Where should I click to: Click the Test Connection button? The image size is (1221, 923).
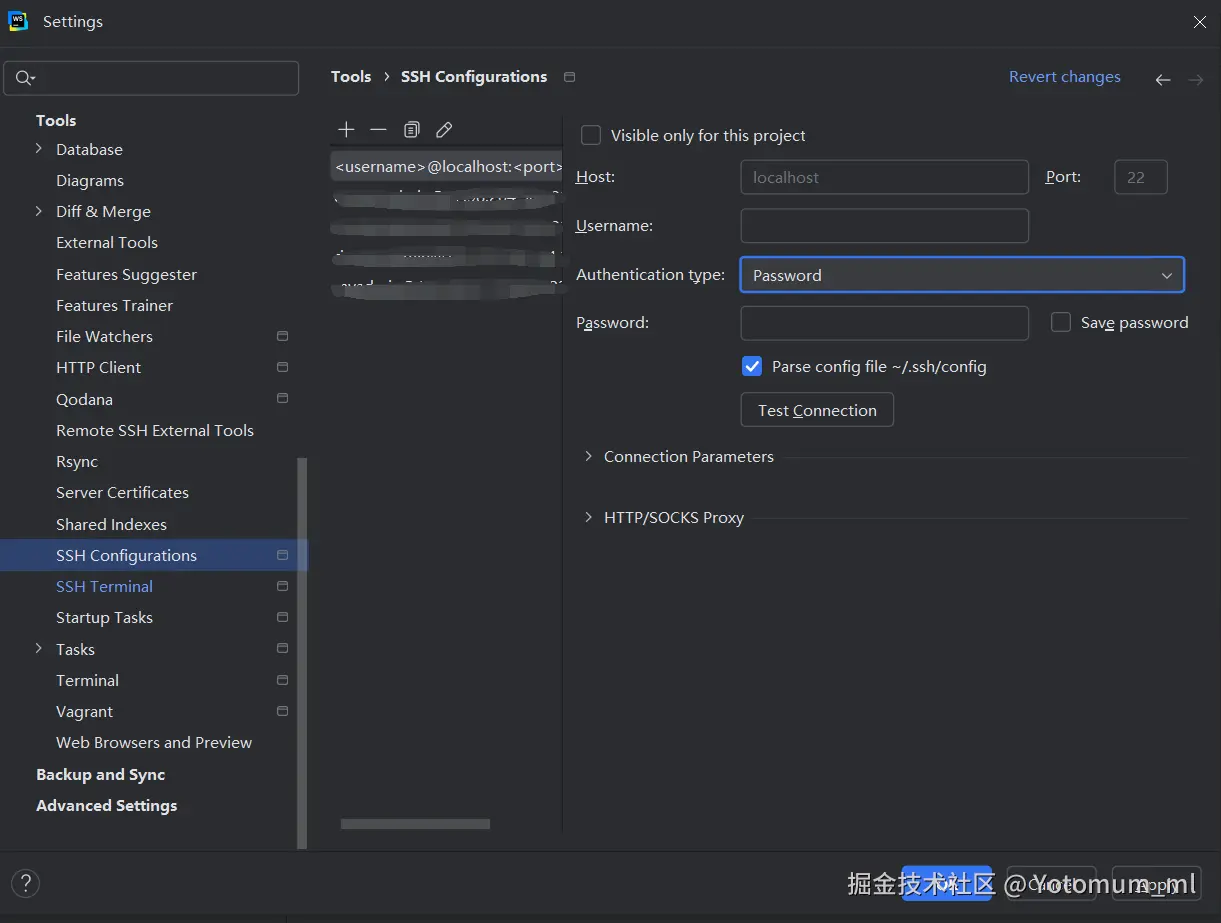point(817,410)
